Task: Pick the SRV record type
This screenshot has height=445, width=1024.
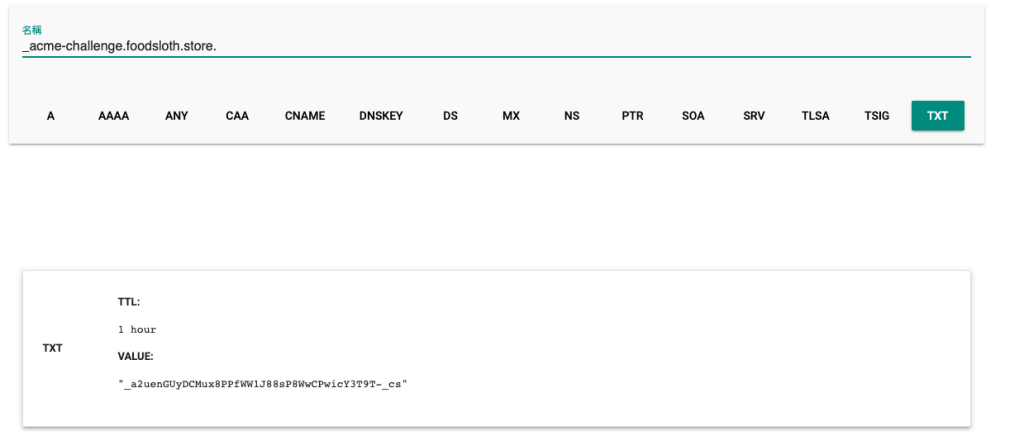Action: pyautogui.click(x=754, y=116)
